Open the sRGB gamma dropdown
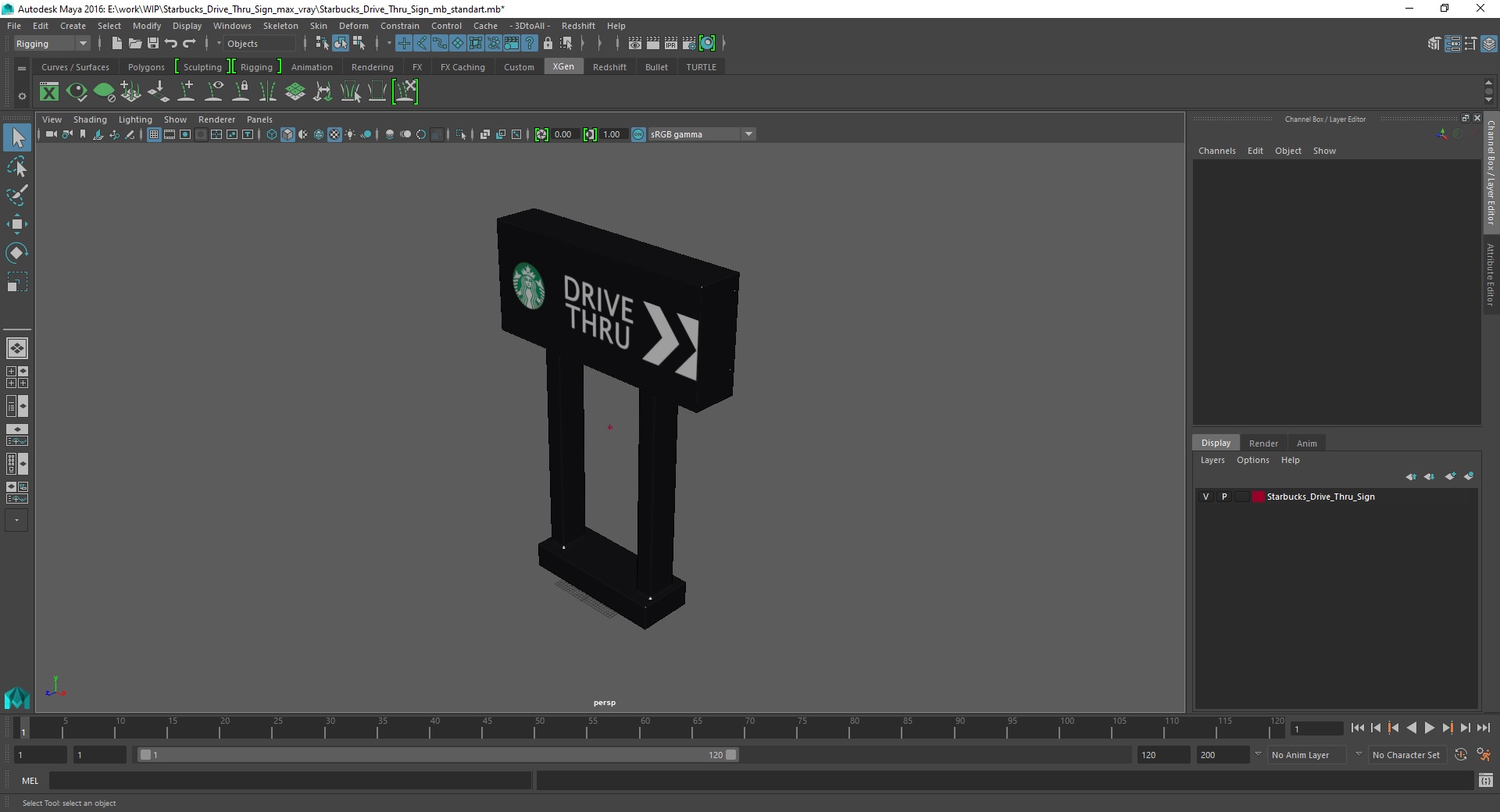The height and width of the screenshot is (812, 1500). click(x=702, y=134)
